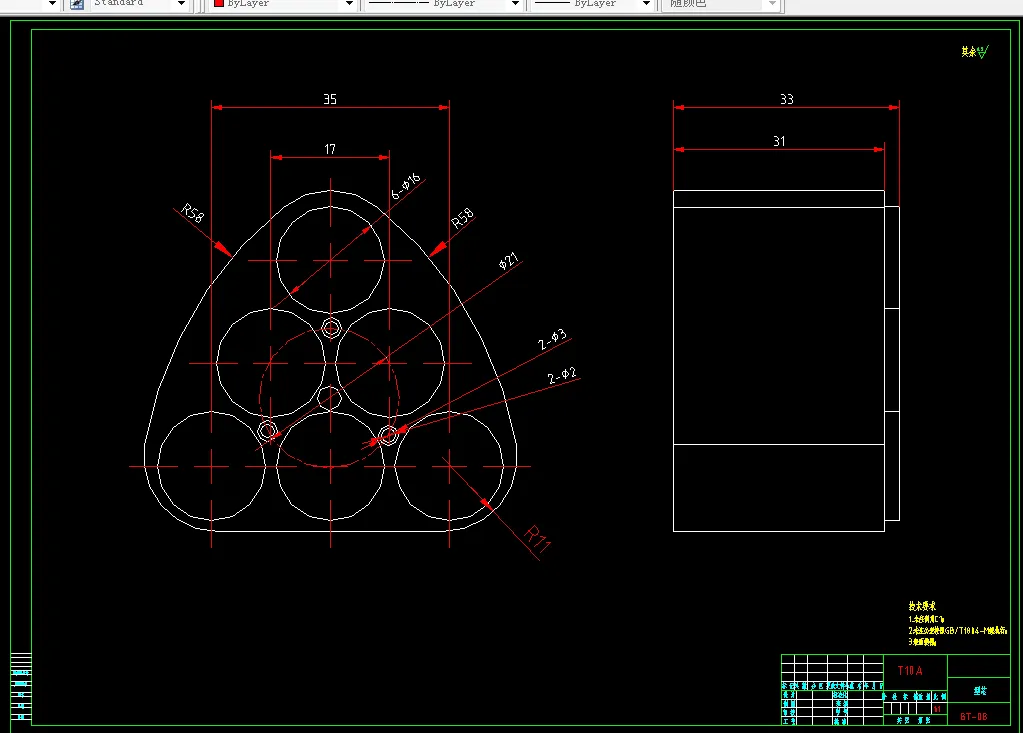Click the text style manager icon
The height and width of the screenshot is (733, 1023).
pos(77,4)
